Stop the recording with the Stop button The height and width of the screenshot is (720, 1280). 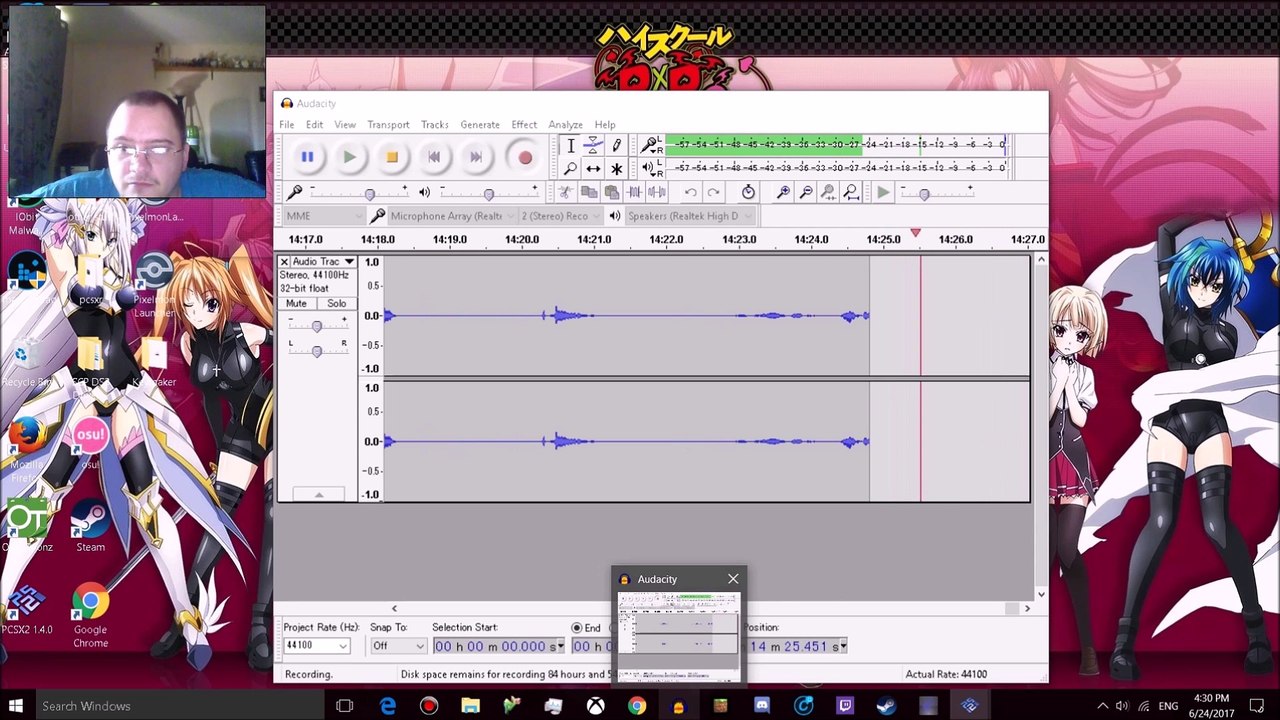coord(392,157)
